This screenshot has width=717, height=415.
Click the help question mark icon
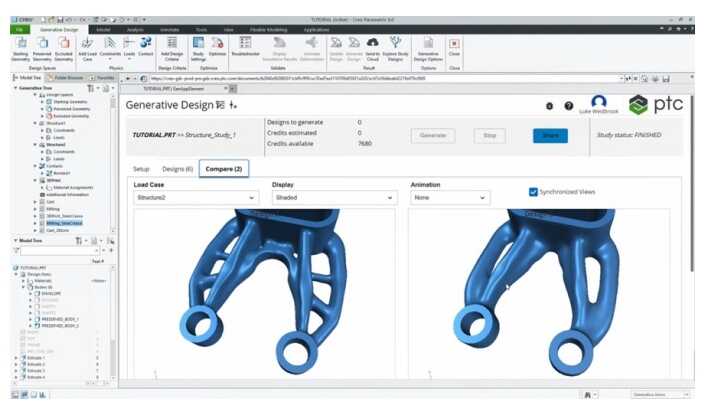coord(568,106)
